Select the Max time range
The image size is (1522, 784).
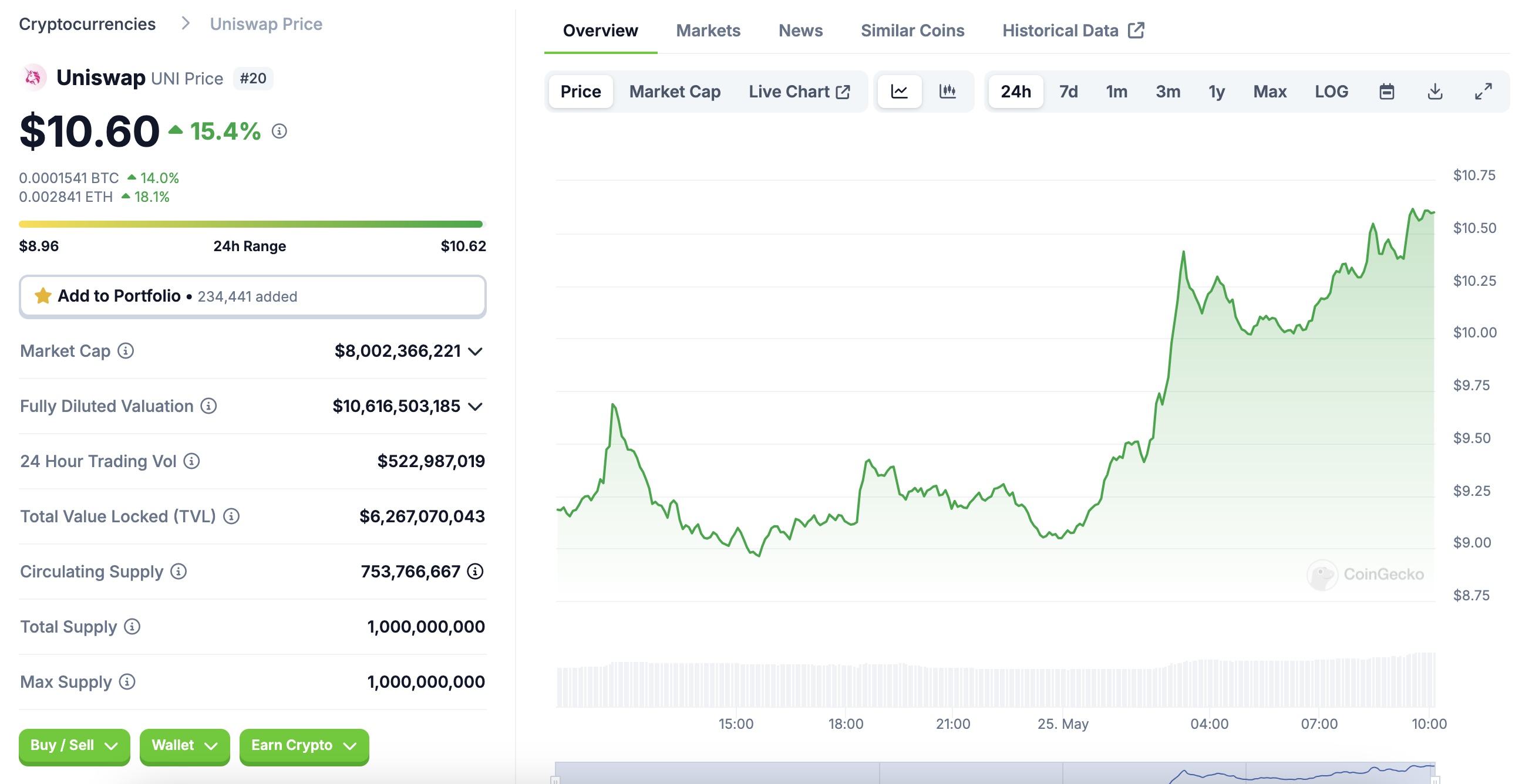1270,92
